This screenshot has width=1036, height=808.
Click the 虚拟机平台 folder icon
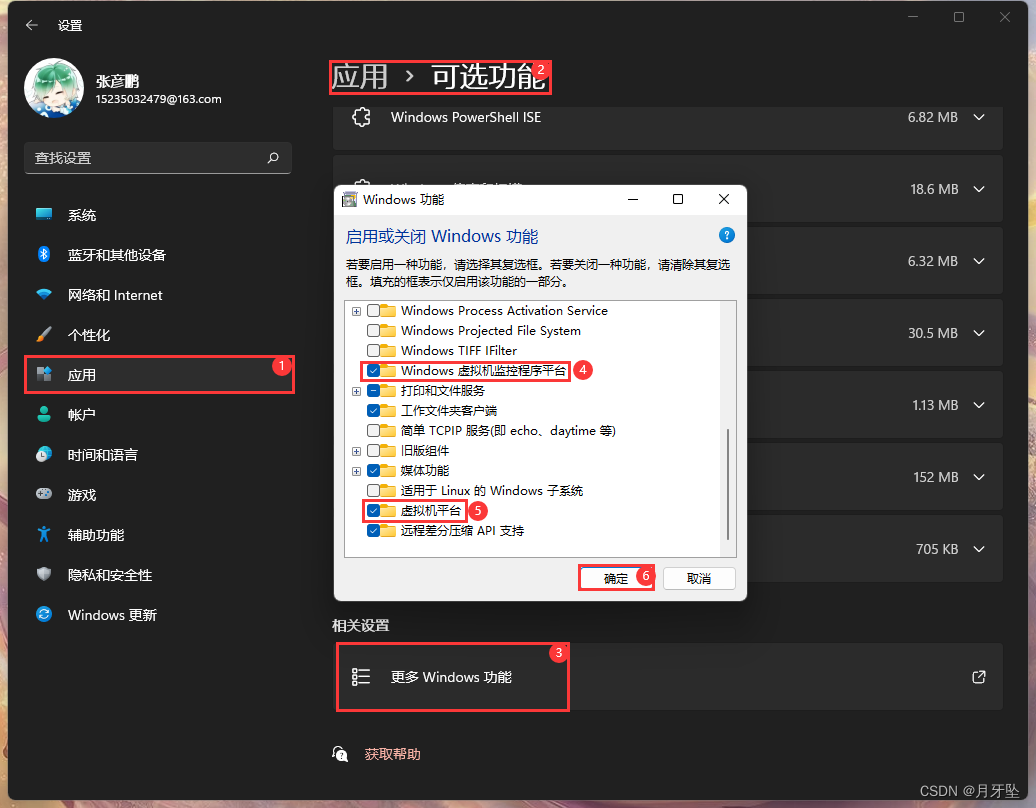388,511
